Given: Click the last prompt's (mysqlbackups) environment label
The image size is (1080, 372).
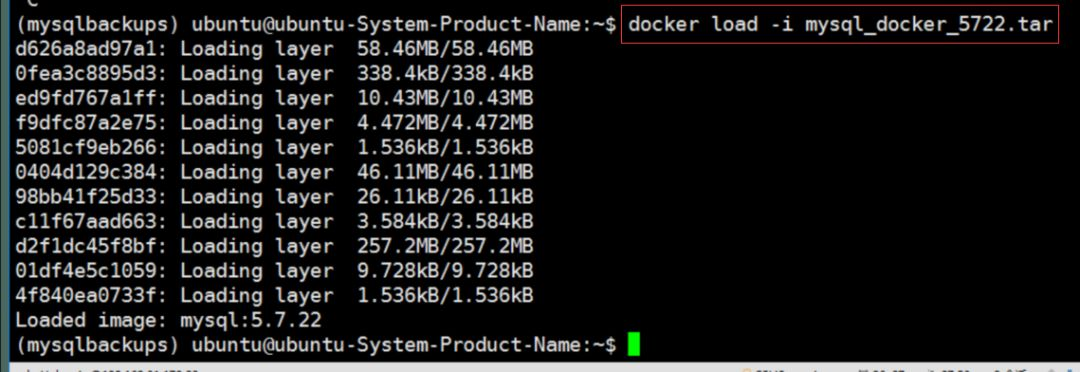Looking at the screenshot, I should (97, 344).
